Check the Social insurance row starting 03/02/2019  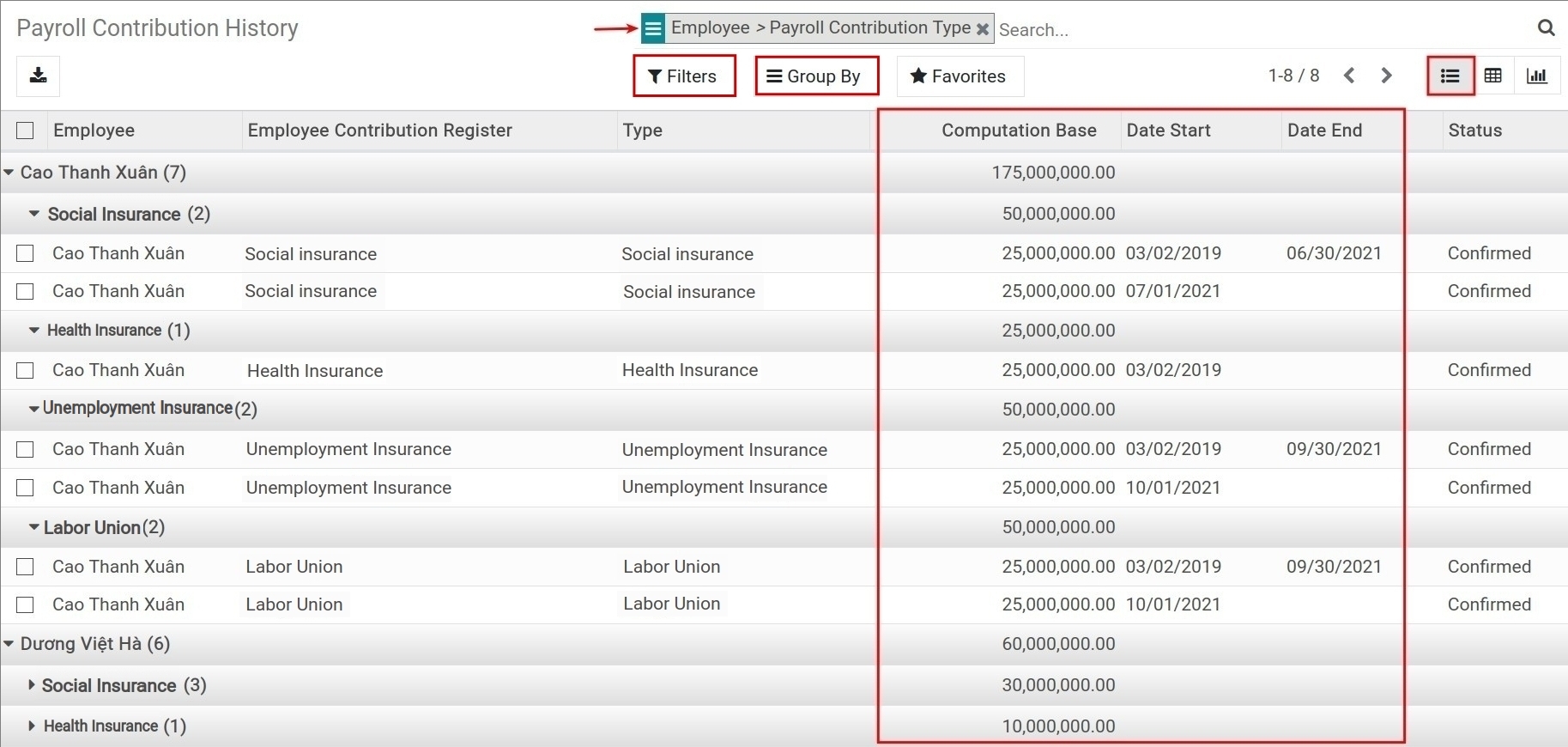pyautogui.click(x=25, y=253)
